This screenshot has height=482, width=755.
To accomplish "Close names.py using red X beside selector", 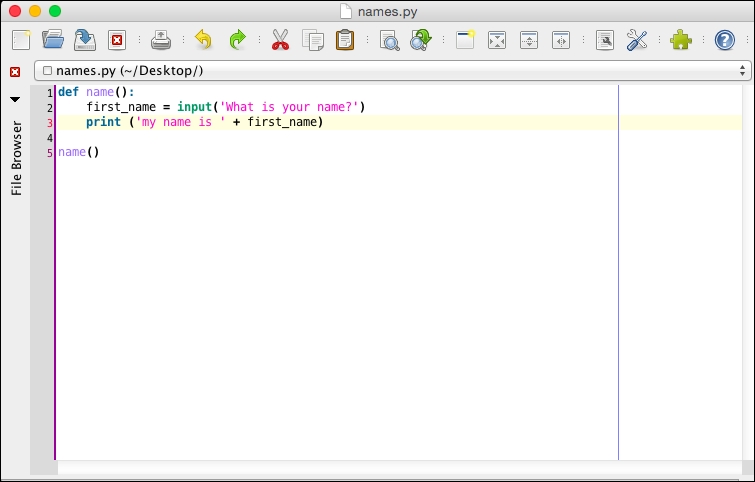I will coord(15,72).
